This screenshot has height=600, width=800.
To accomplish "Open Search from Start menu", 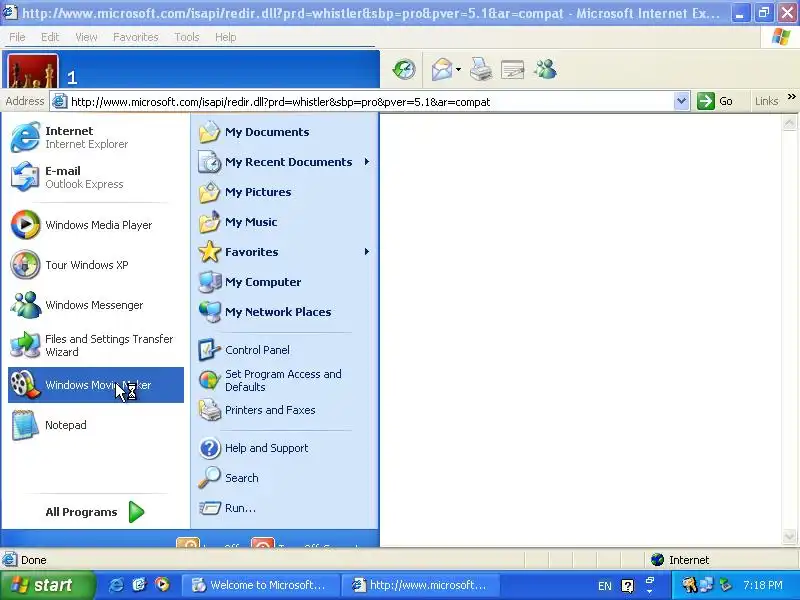I will click(285, 478).
